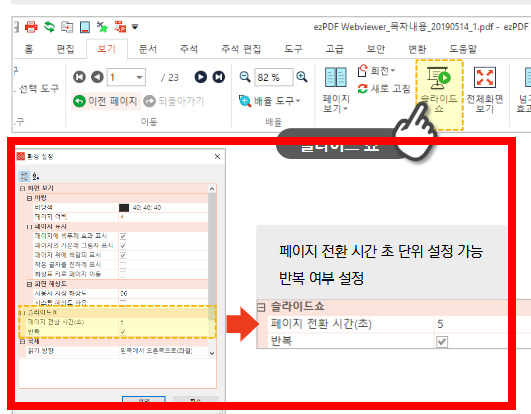
Task: Toggle the checkbox under 화면 해상도
Action: [123, 302]
